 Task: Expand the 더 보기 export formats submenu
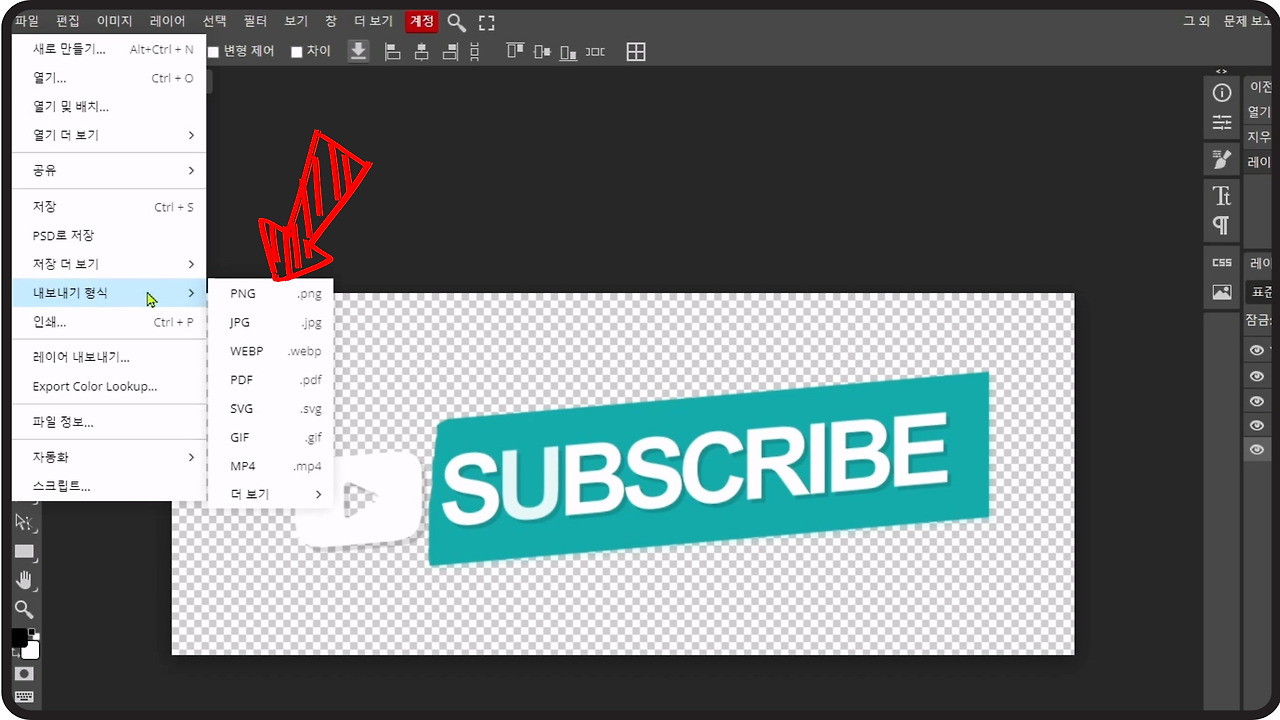tap(276, 494)
